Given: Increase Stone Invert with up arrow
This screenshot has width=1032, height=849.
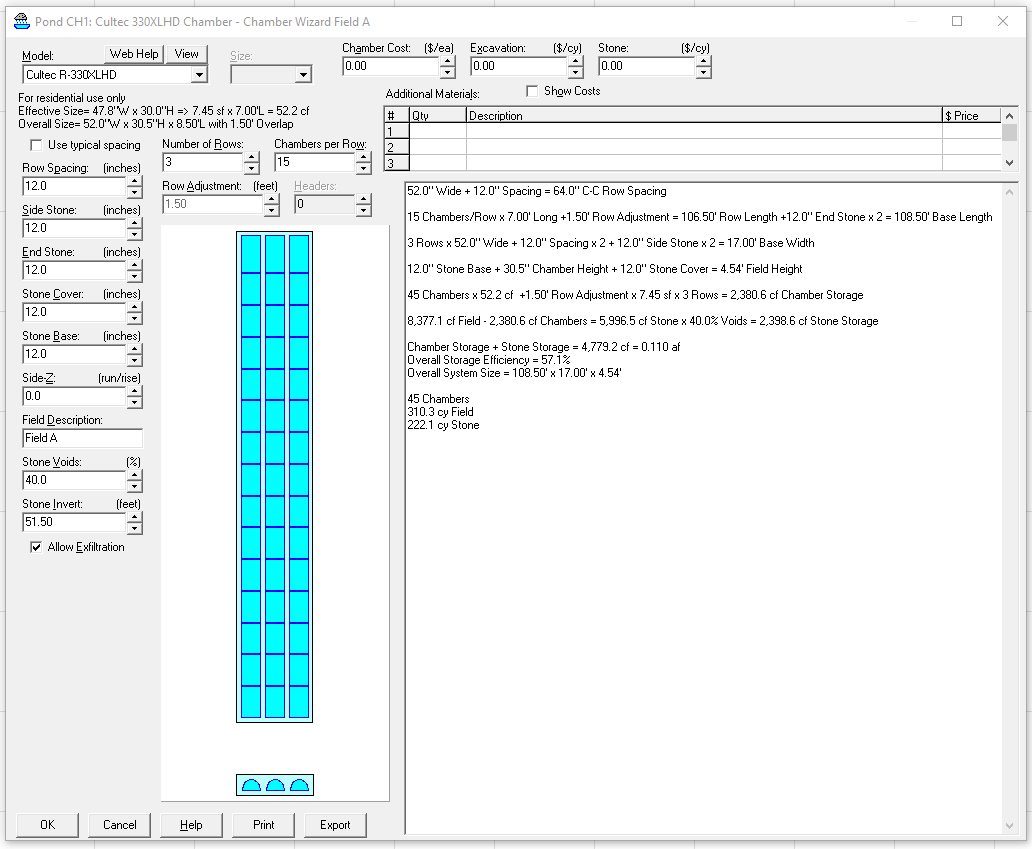Looking at the screenshot, I should point(134,518).
